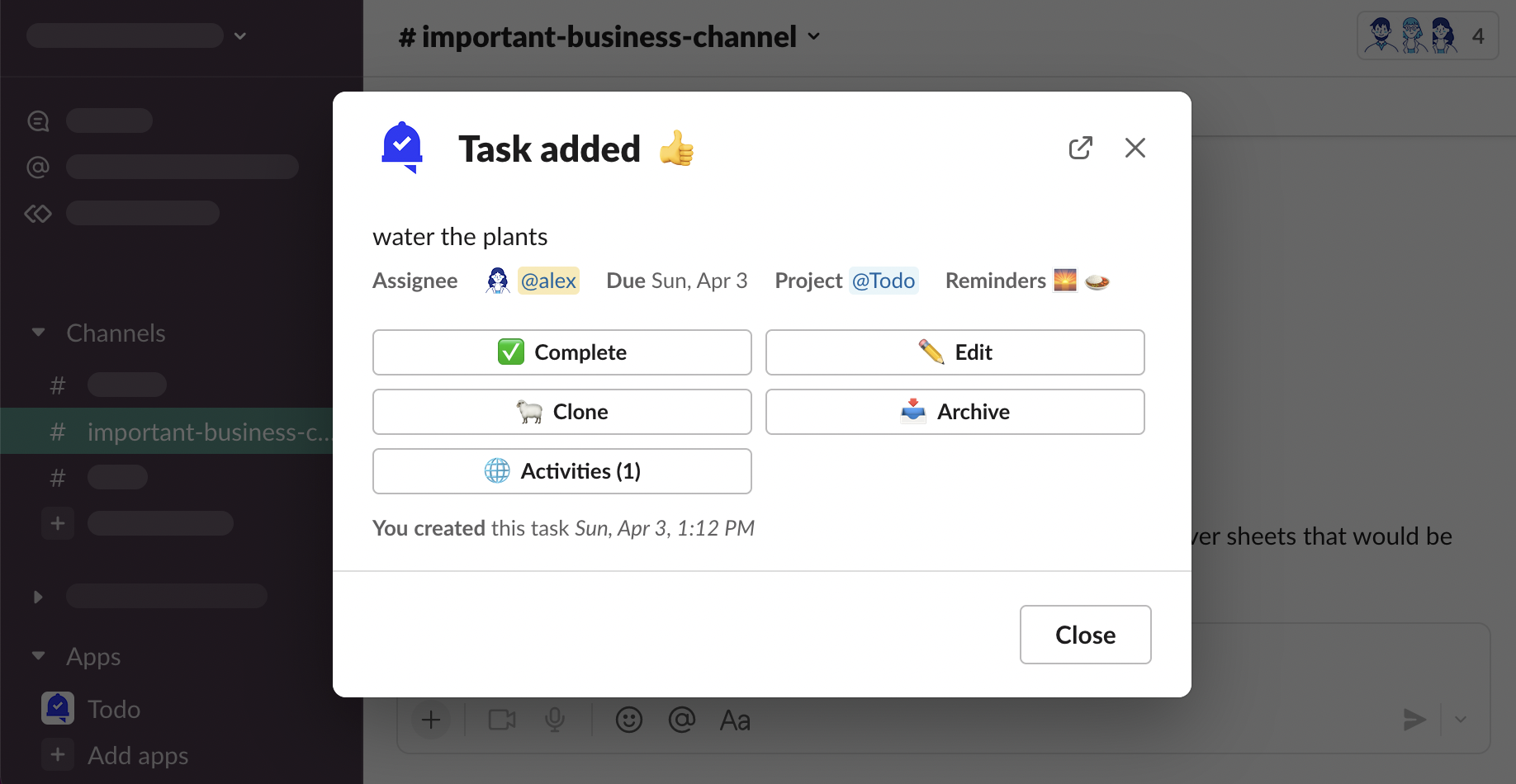Dismiss the Task added dialog with X
Viewport: 1516px width, 784px height.
1135,148
